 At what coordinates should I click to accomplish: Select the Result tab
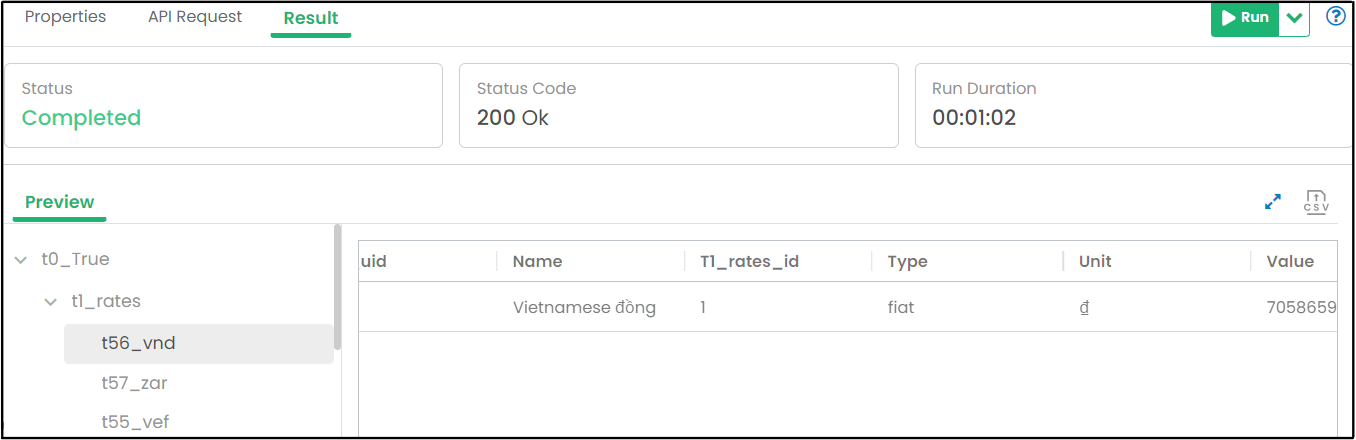pyautogui.click(x=311, y=18)
